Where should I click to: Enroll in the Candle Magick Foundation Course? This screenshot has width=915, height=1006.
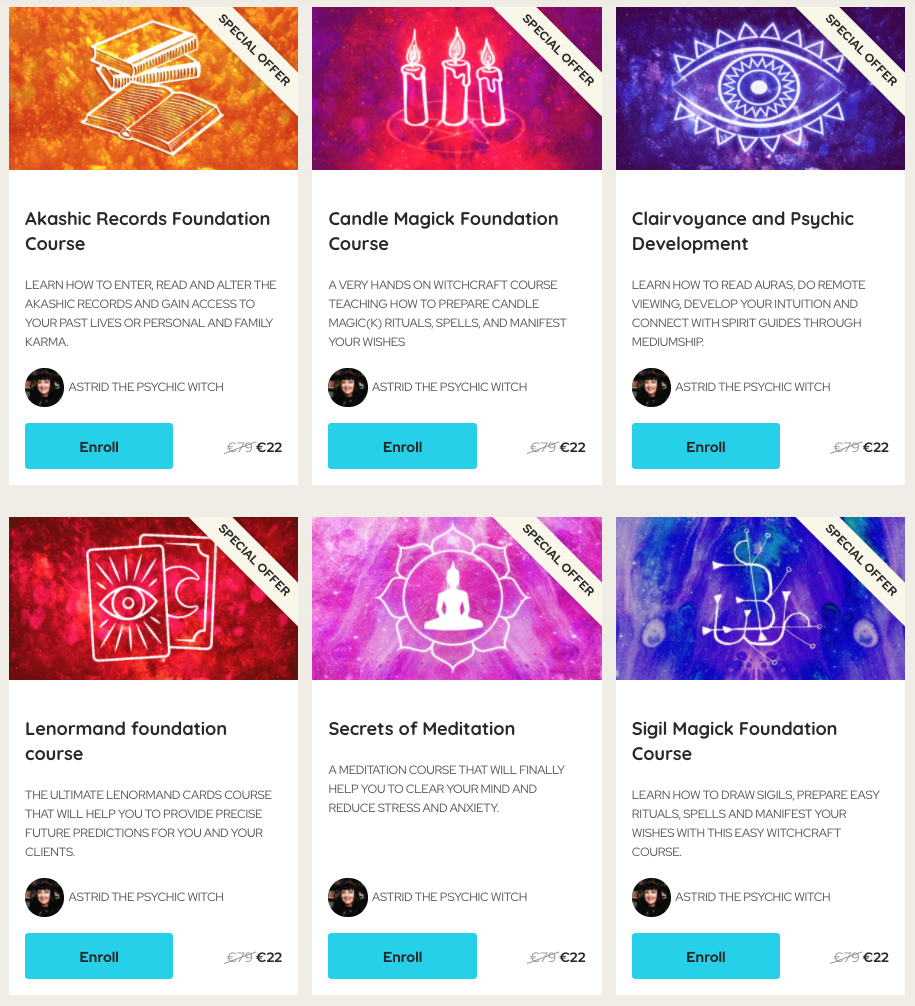tap(402, 446)
